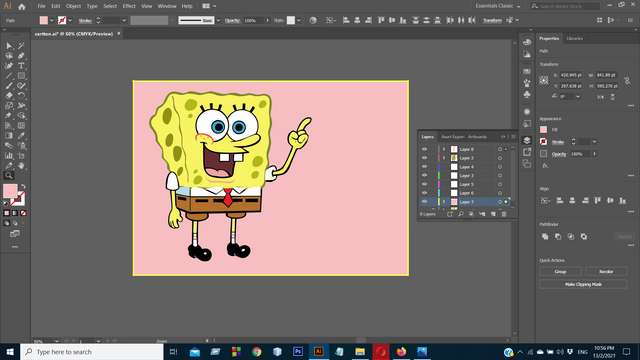Open the Window menu
This screenshot has height=360, width=640.
click(x=167, y=6)
